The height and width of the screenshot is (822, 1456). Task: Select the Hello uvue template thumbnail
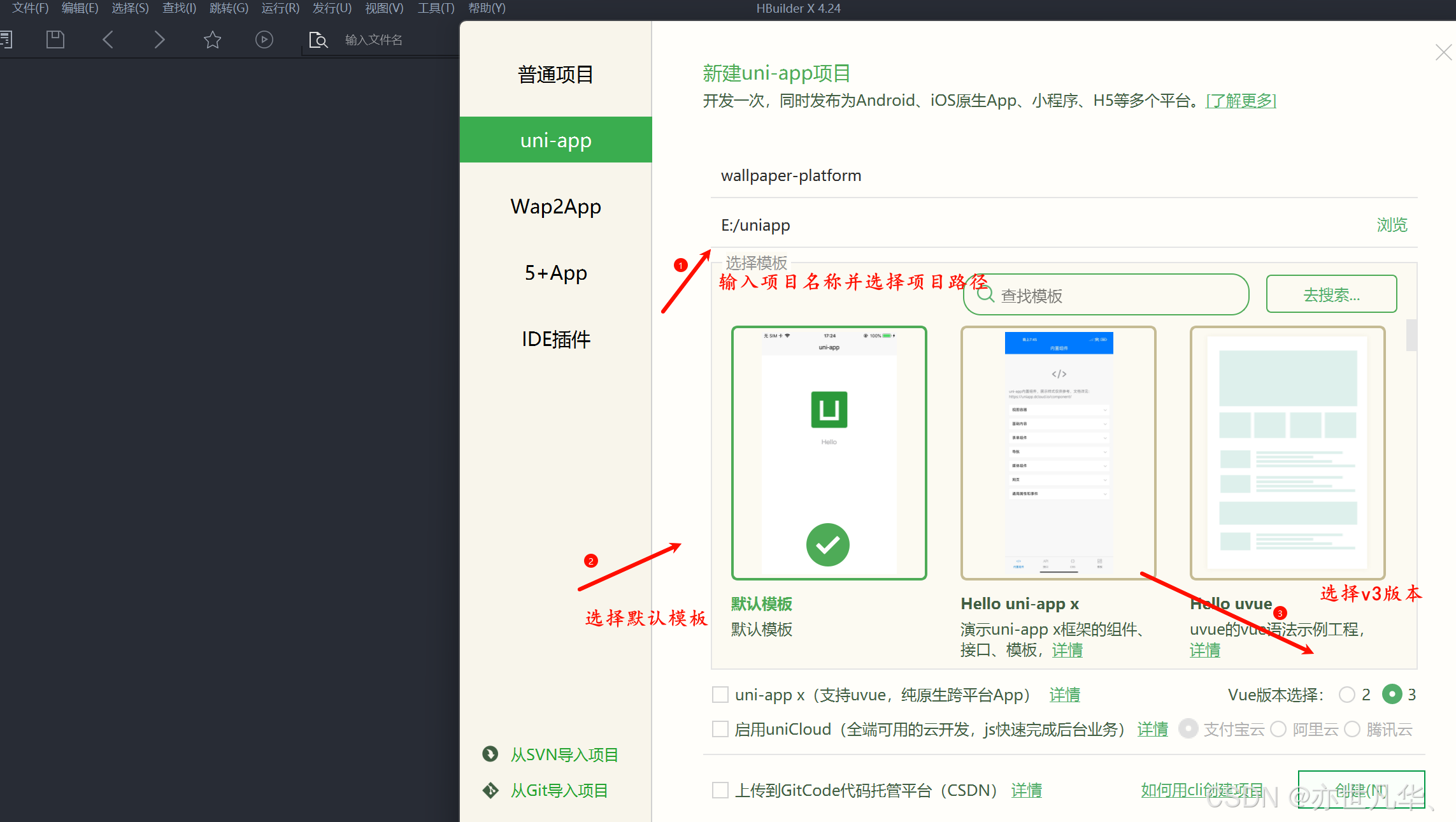point(1287,453)
